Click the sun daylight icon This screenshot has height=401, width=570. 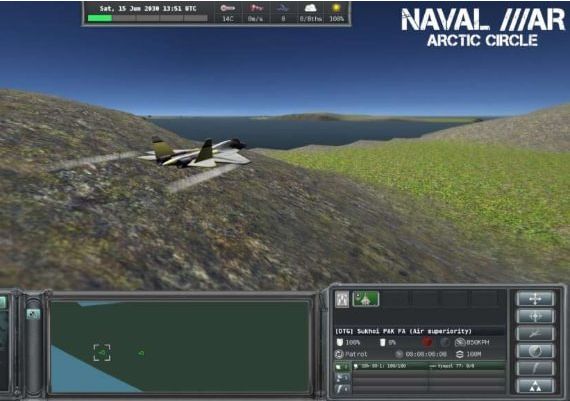pyautogui.click(x=336, y=8)
